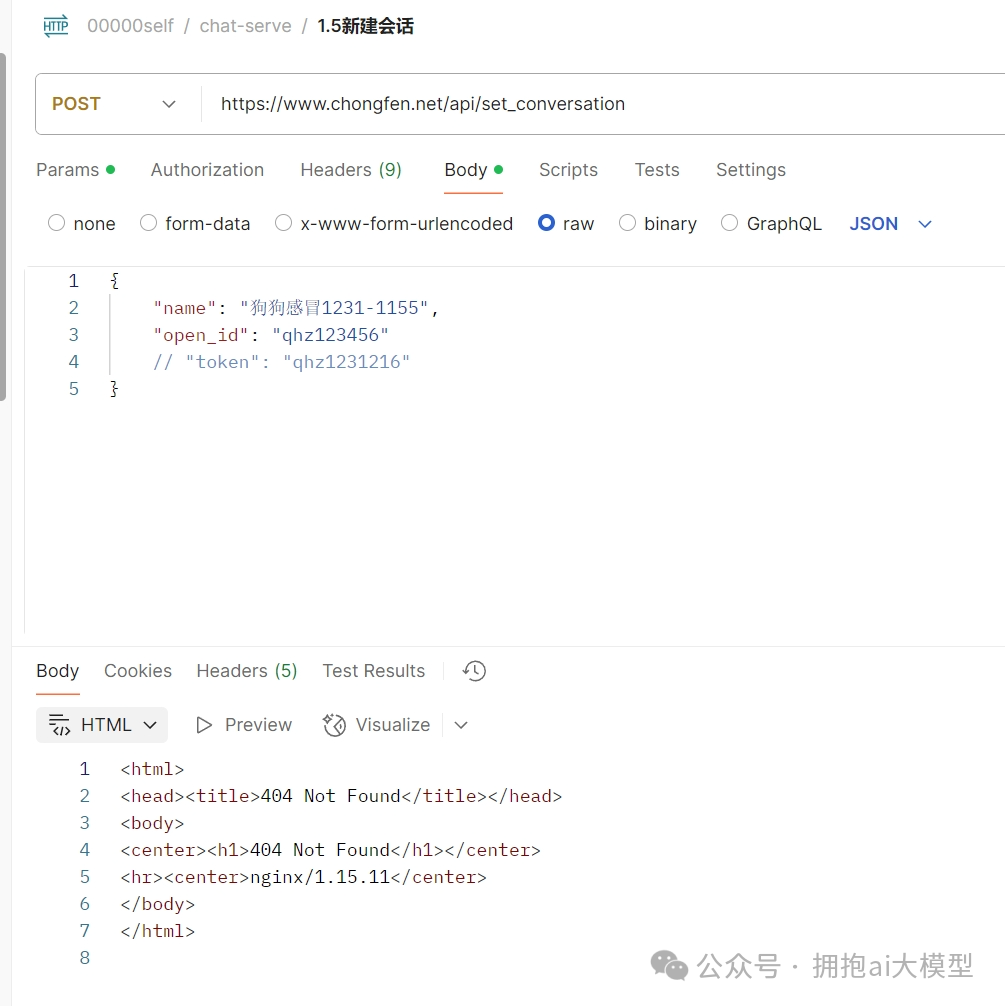
Task: Open the request Headers (9) tab
Action: pos(350,170)
